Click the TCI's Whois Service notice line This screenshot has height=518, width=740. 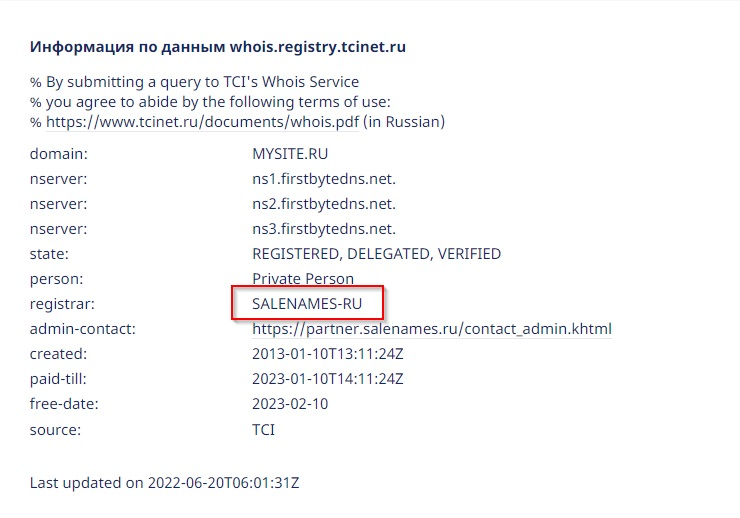tap(194, 82)
